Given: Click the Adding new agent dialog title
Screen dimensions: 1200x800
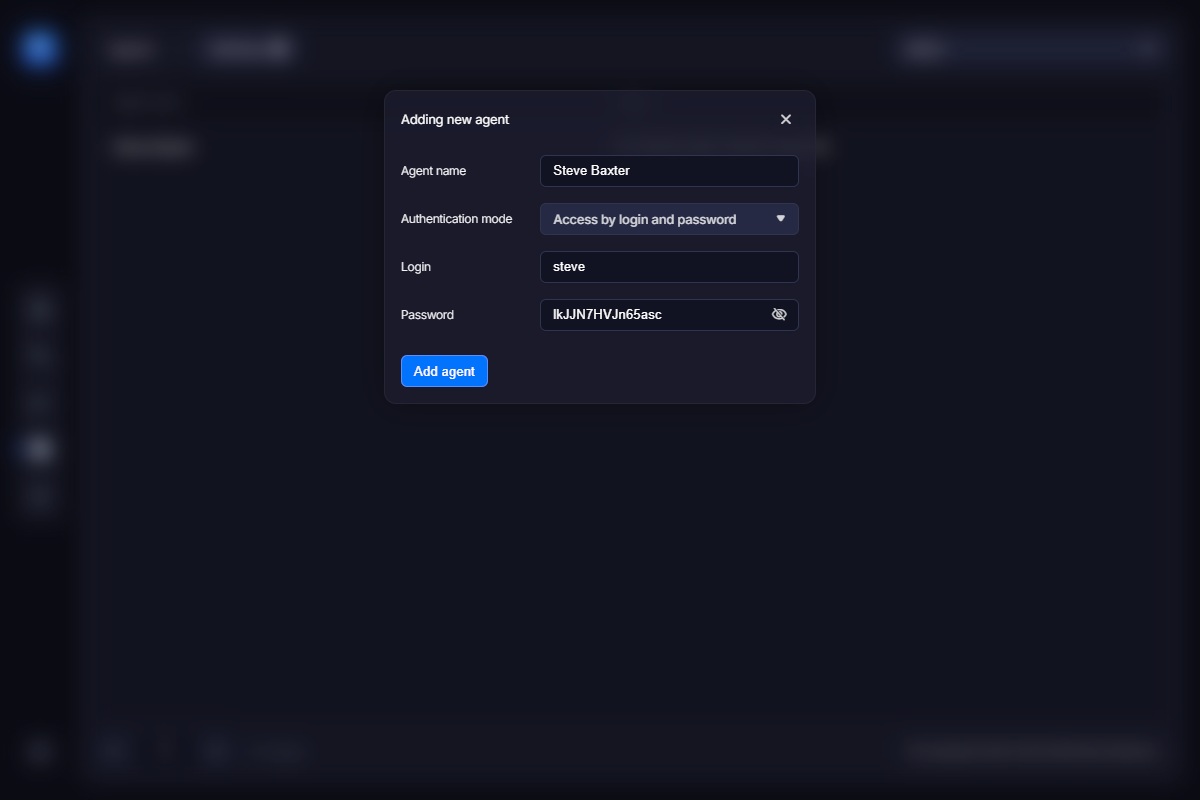Looking at the screenshot, I should (455, 120).
